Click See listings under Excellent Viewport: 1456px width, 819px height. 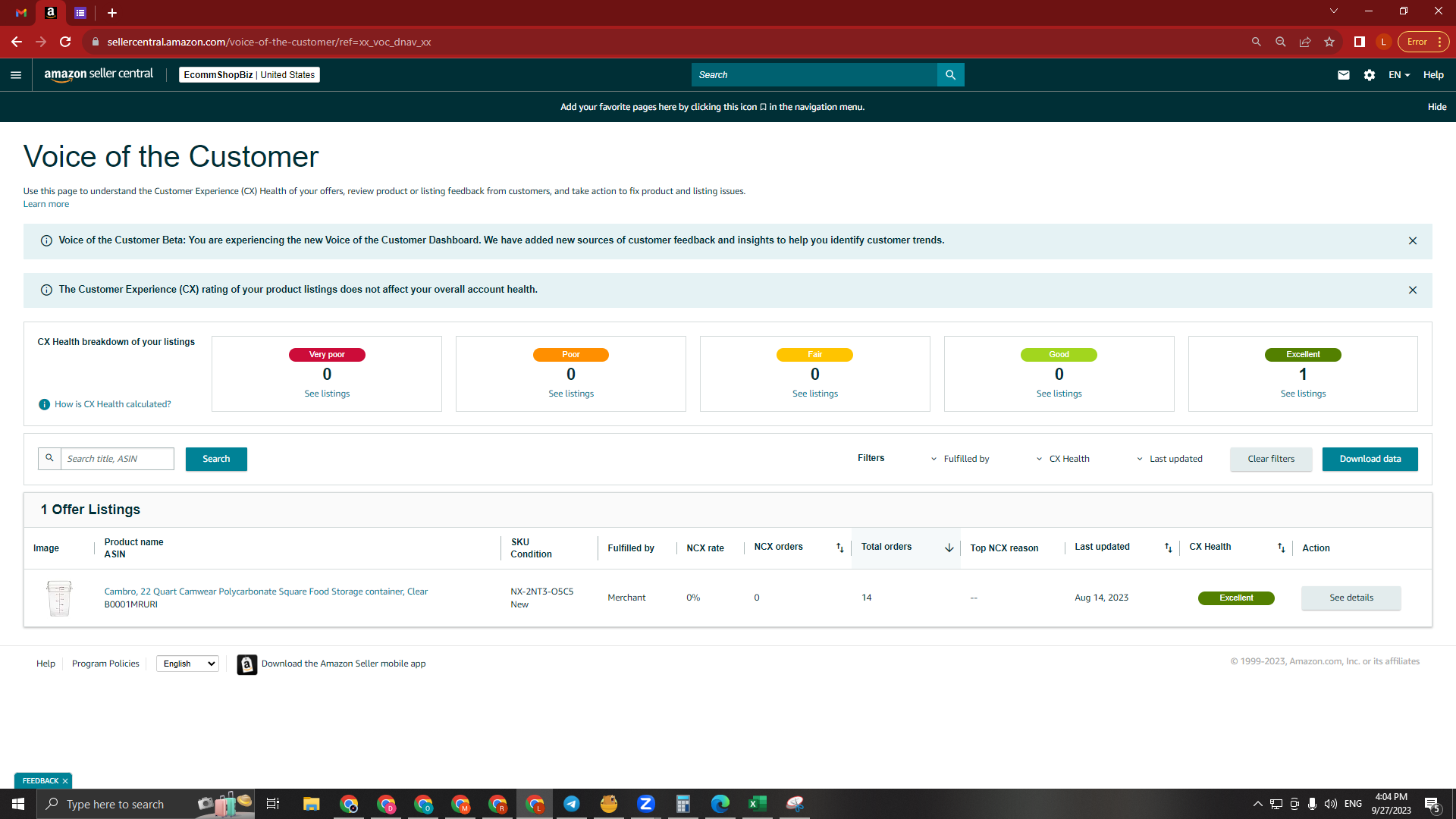tap(1304, 394)
